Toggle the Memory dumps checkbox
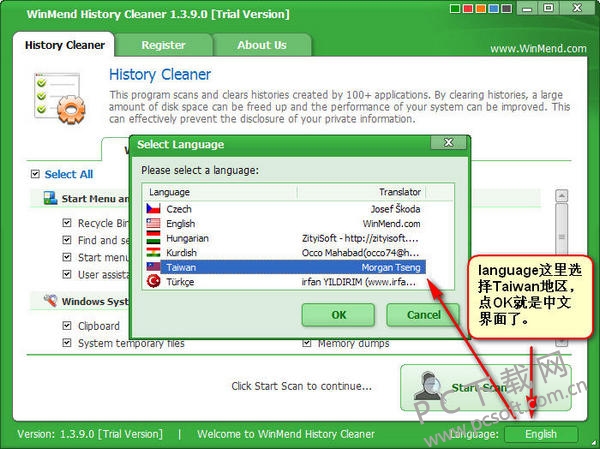Viewport: 600px width, 449px height. (x=307, y=343)
